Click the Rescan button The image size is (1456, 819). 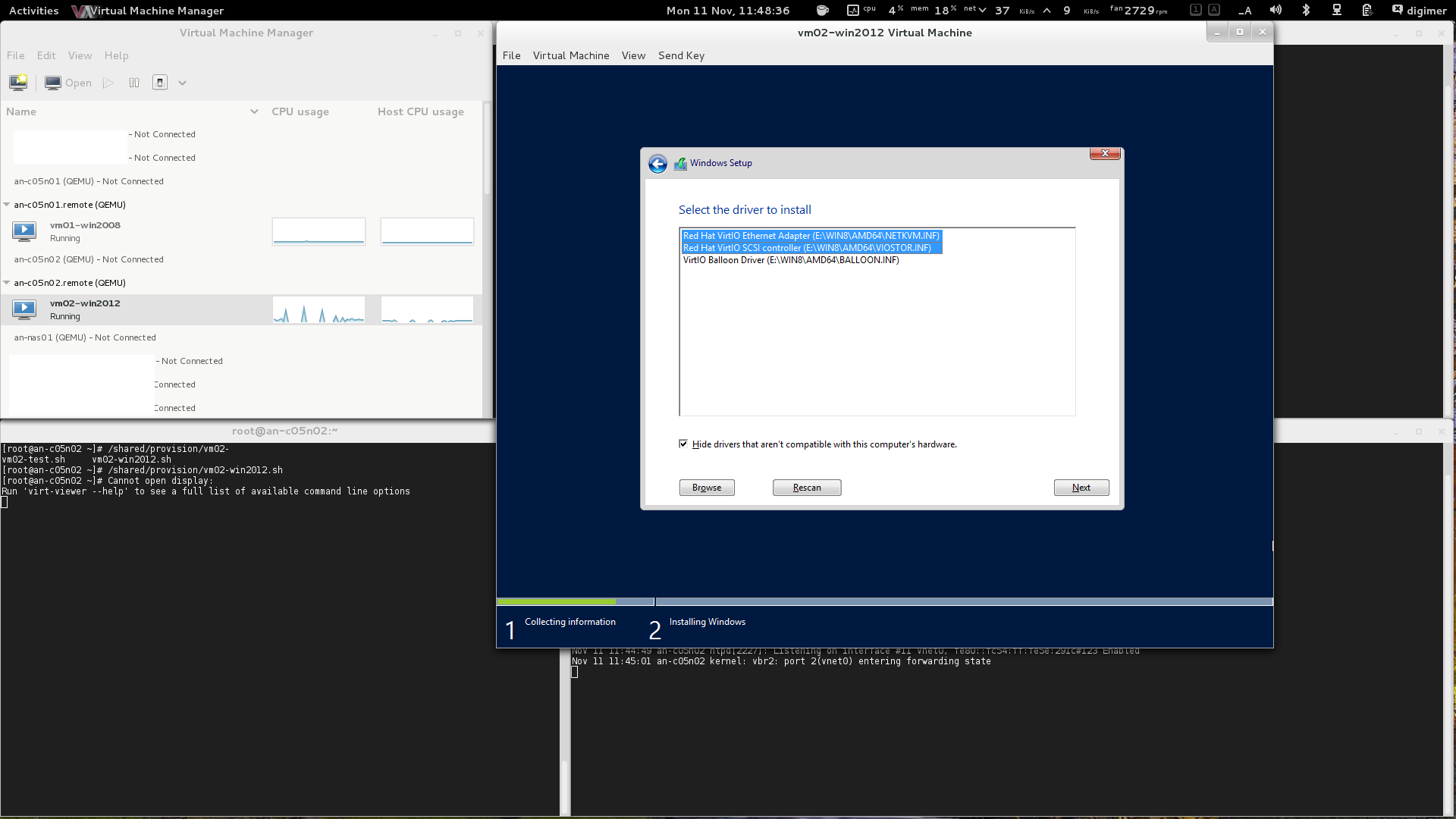(807, 488)
